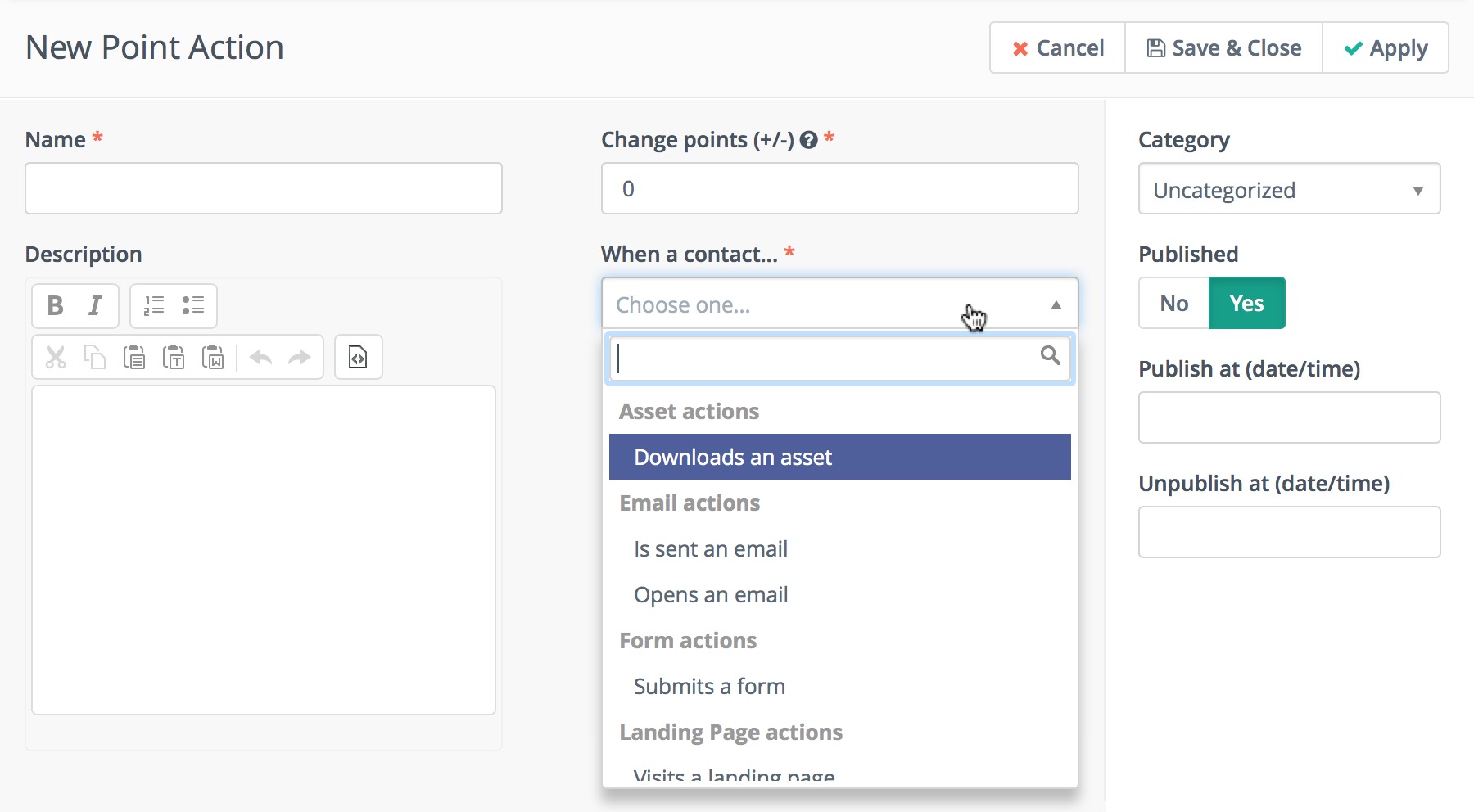Set Published to No
This screenshot has width=1474, height=812.
1173,304
